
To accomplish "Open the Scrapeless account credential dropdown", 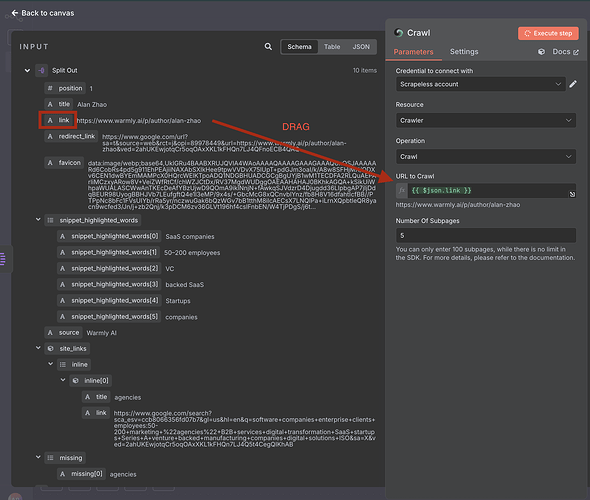I will pyautogui.click(x=481, y=84).
